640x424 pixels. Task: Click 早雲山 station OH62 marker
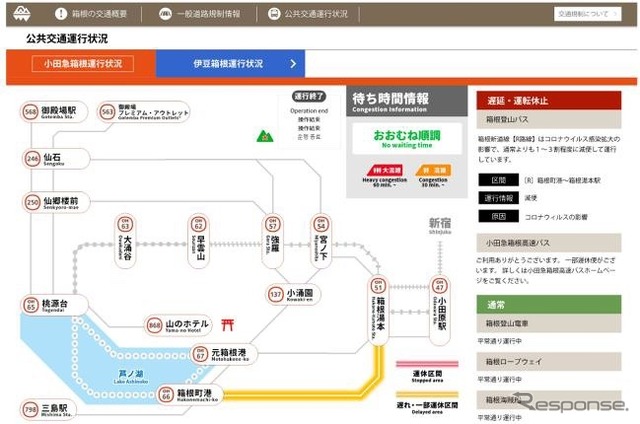tap(198, 241)
